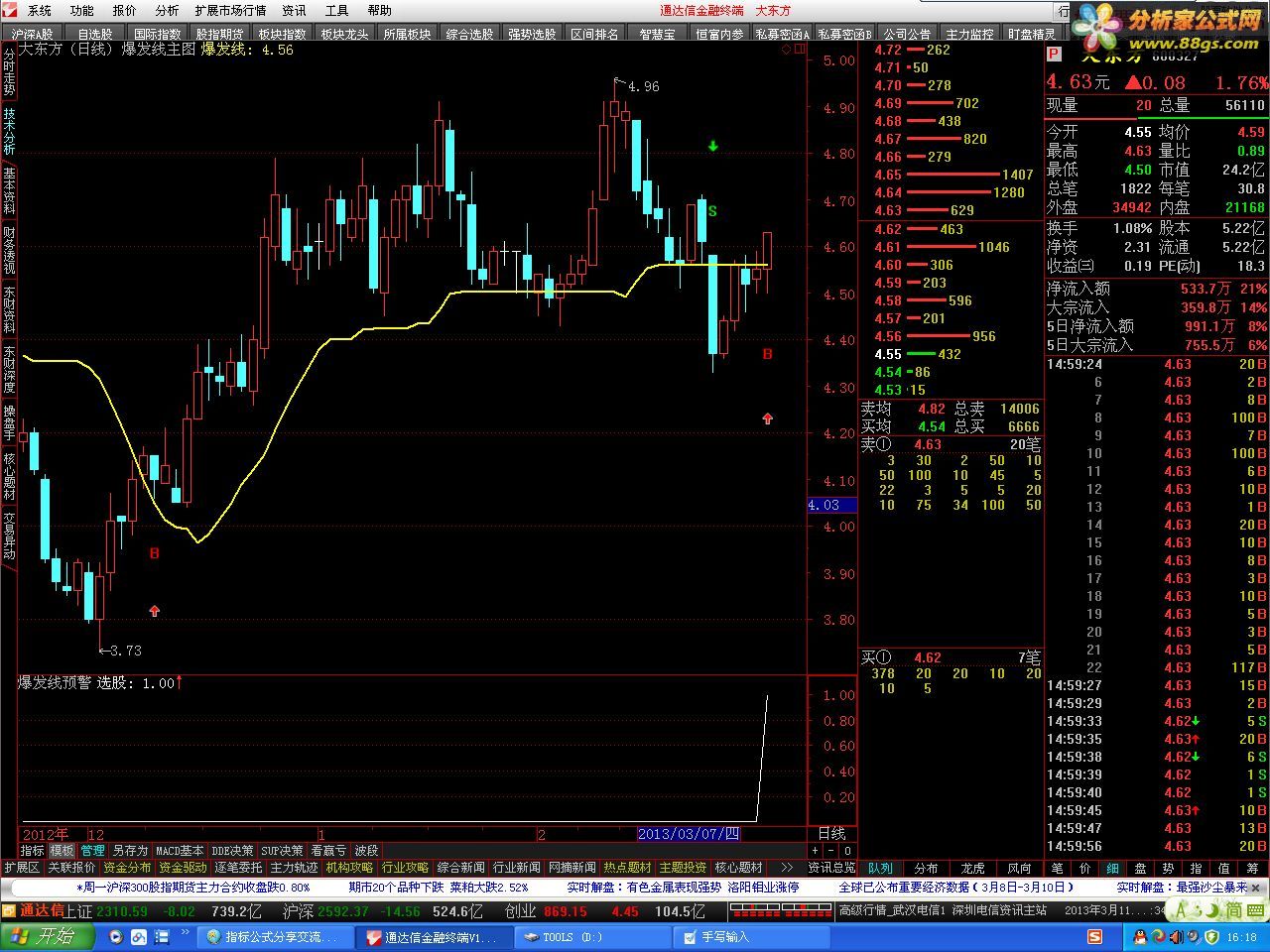This screenshot has width=1270, height=952.
Task: Click 另存为 template option
Action: 130,851
